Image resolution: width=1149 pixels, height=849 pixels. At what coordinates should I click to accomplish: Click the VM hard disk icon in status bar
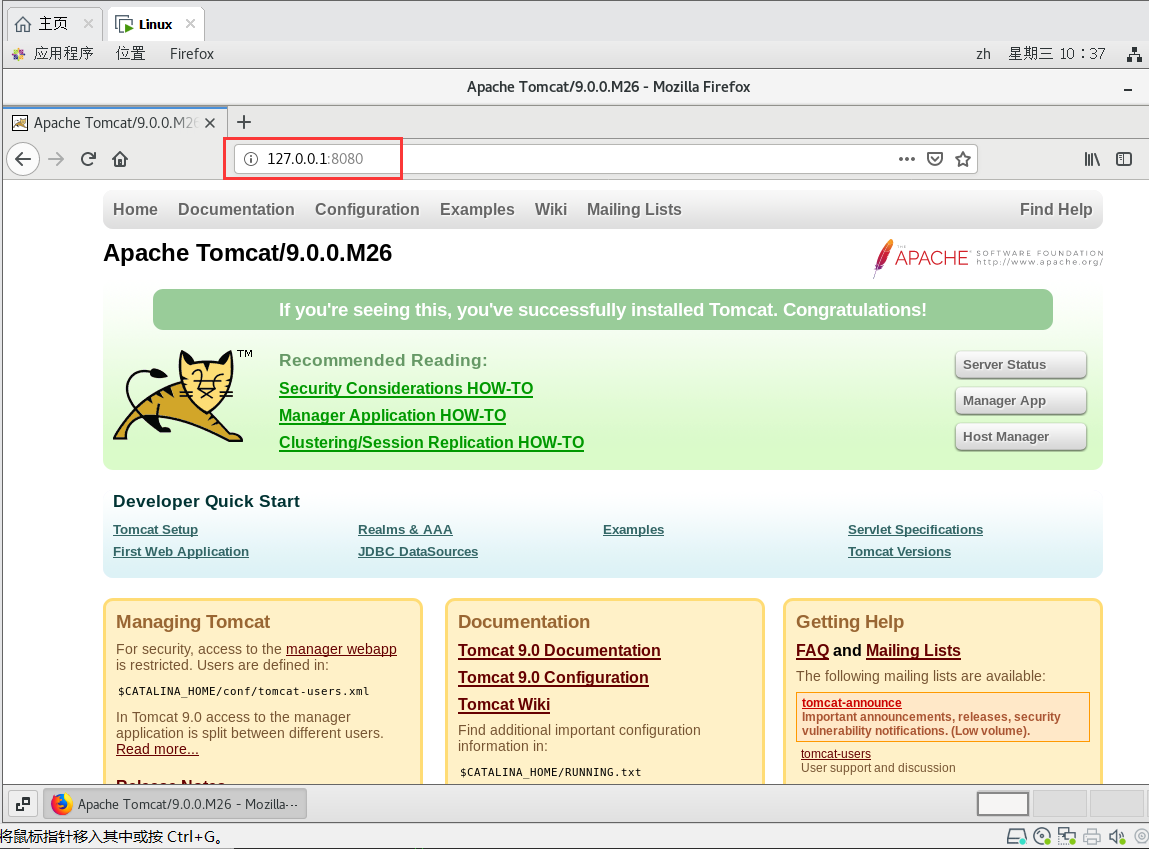tap(1016, 837)
